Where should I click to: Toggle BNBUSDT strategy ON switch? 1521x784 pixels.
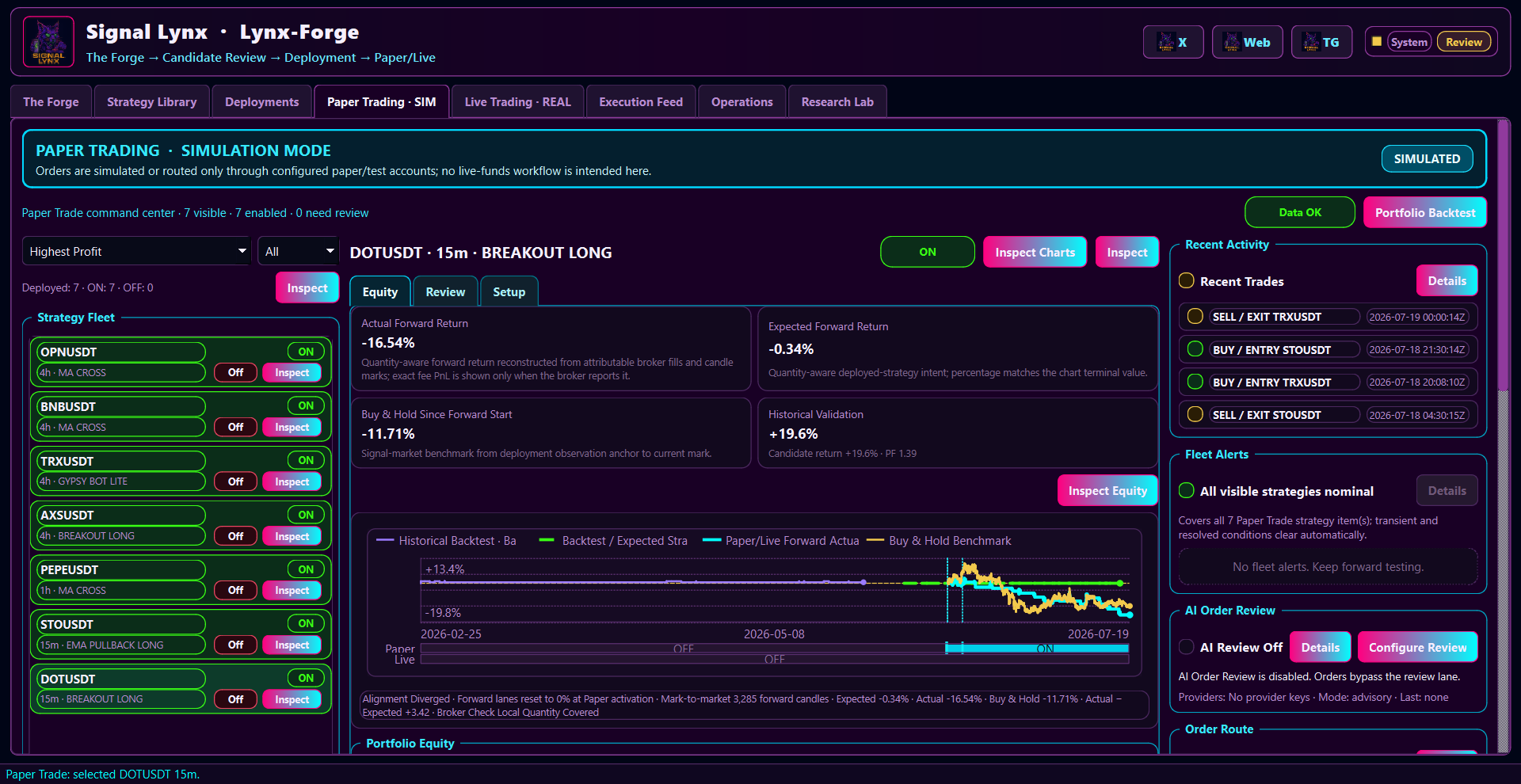[306, 405]
